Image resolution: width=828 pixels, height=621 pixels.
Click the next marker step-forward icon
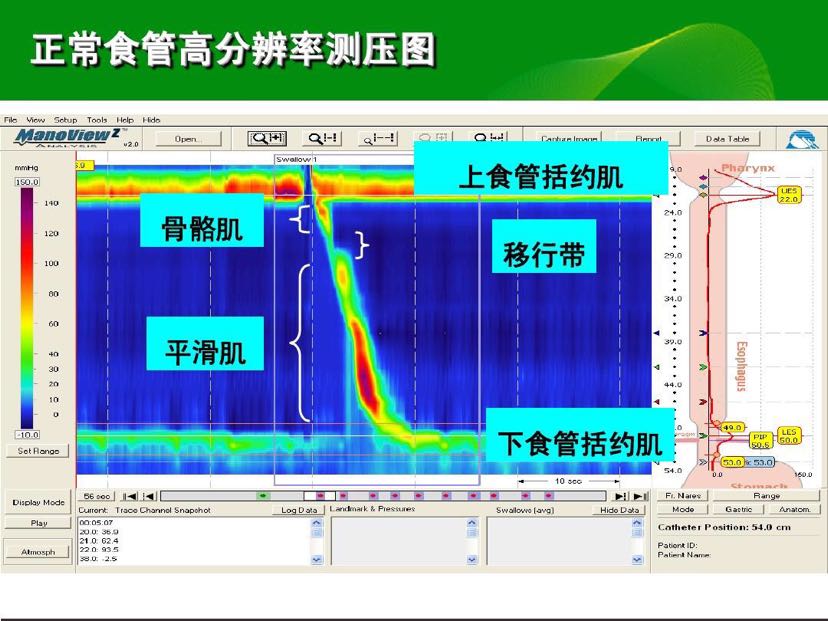pyautogui.click(x=622, y=495)
